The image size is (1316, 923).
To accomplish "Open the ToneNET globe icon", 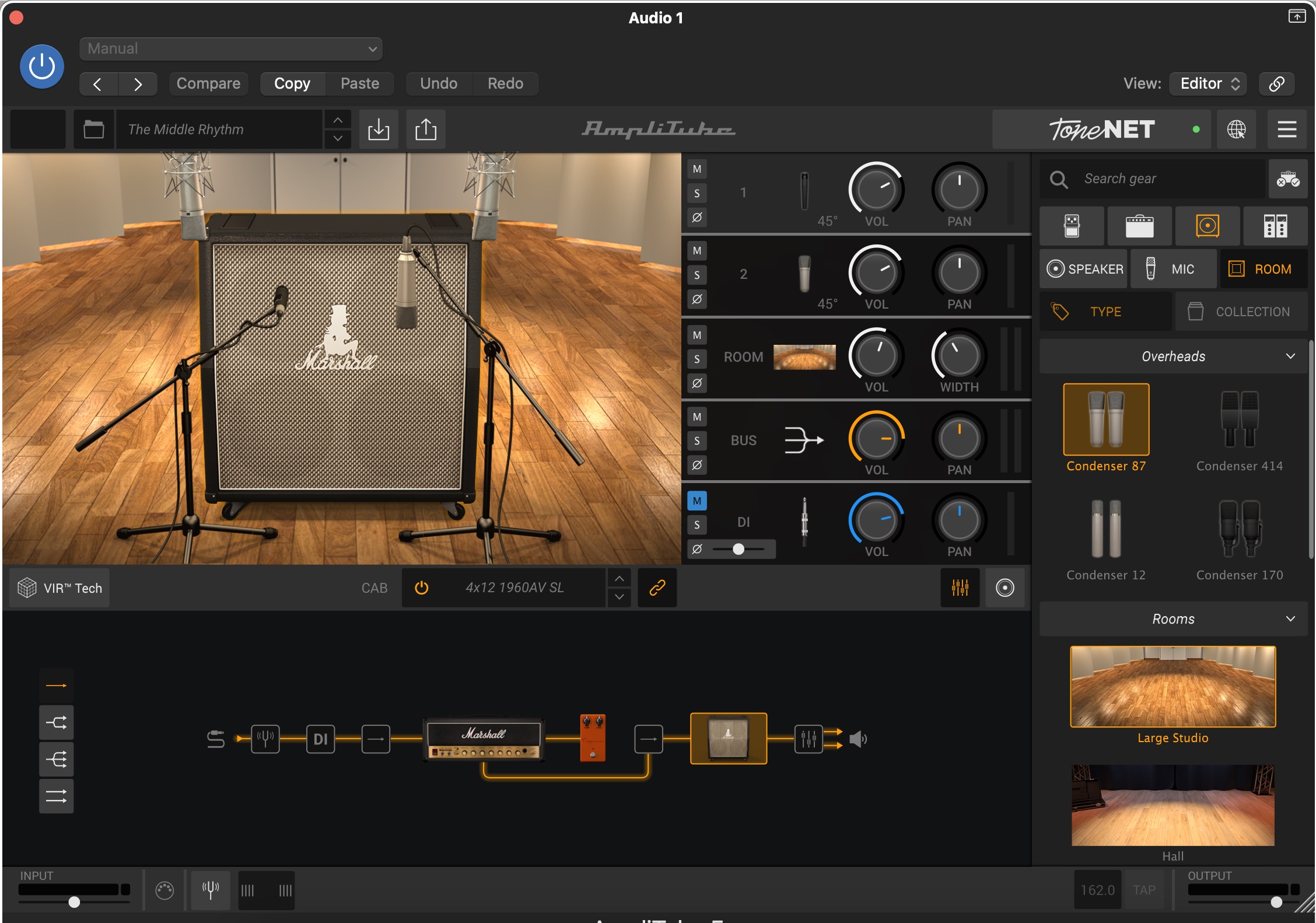I will 1236,130.
